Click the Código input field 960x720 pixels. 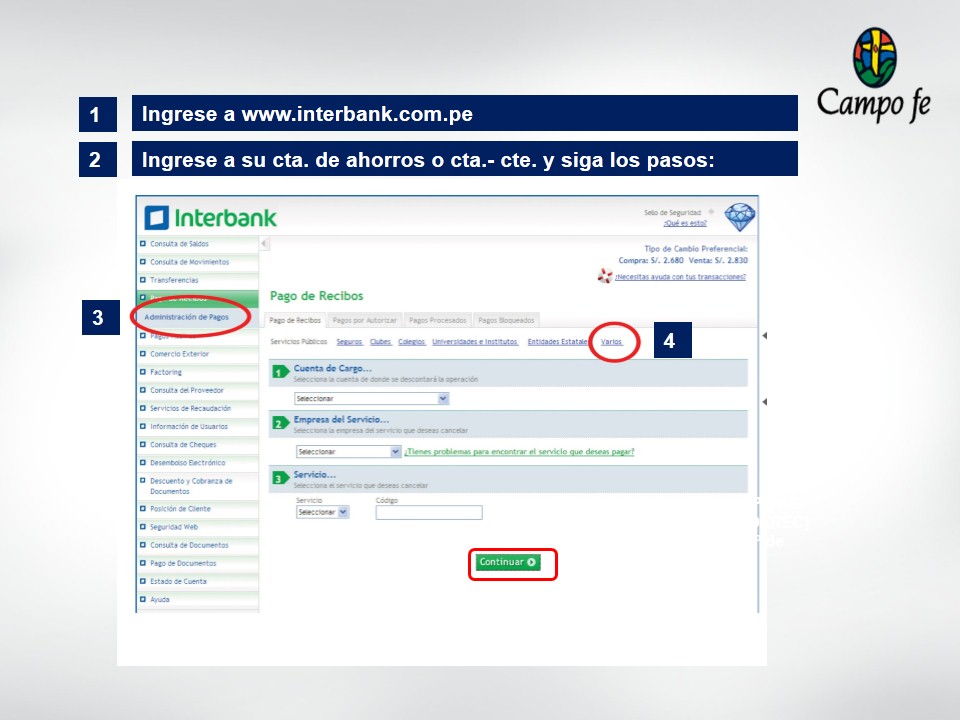429,512
